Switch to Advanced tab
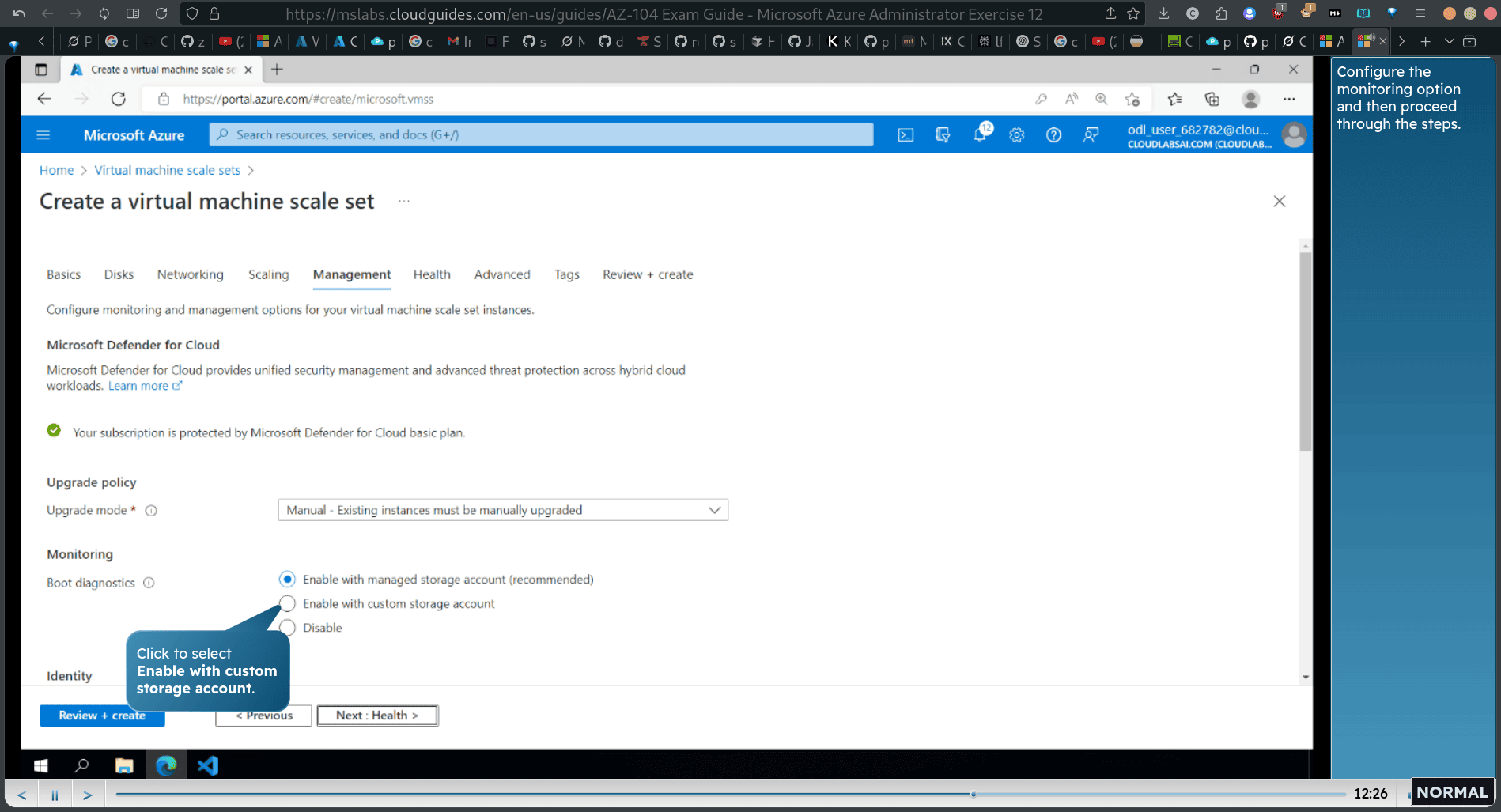 coord(502,274)
